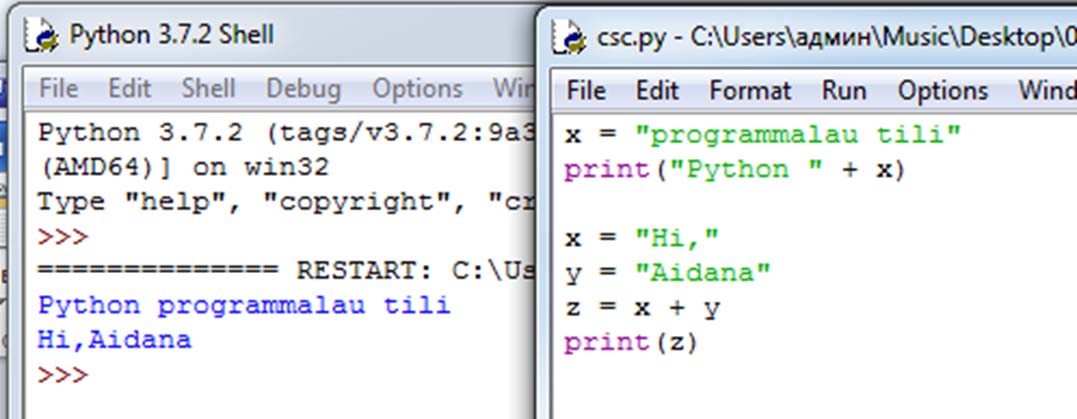Click the csc.py window title text
Image resolution: width=1077 pixels, height=419 pixels.
pos(837,38)
